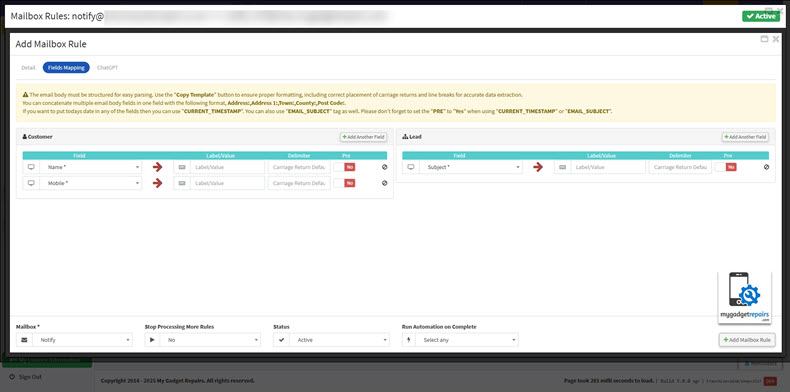Viewport: 790px width, 392px height.
Task: Click the remove icon on the Mobile row
Action: [384, 183]
